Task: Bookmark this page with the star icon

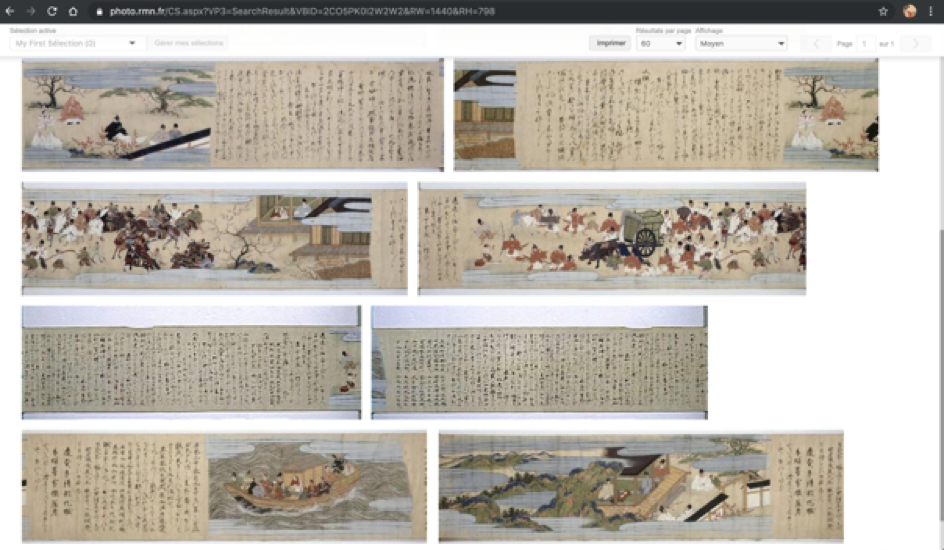Action: click(883, 11)
